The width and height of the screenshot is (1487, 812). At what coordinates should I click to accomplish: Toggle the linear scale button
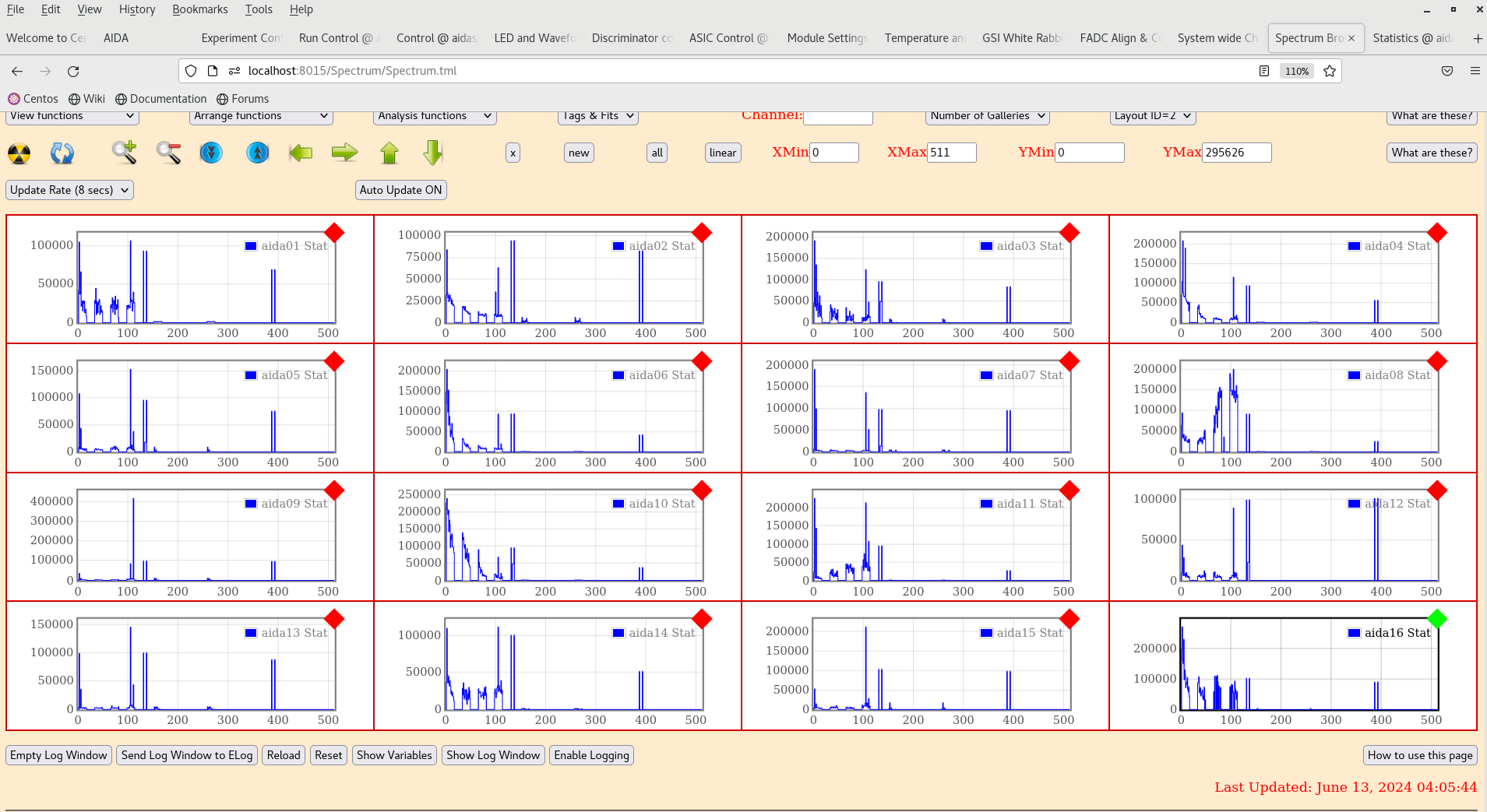pos(722,153)
